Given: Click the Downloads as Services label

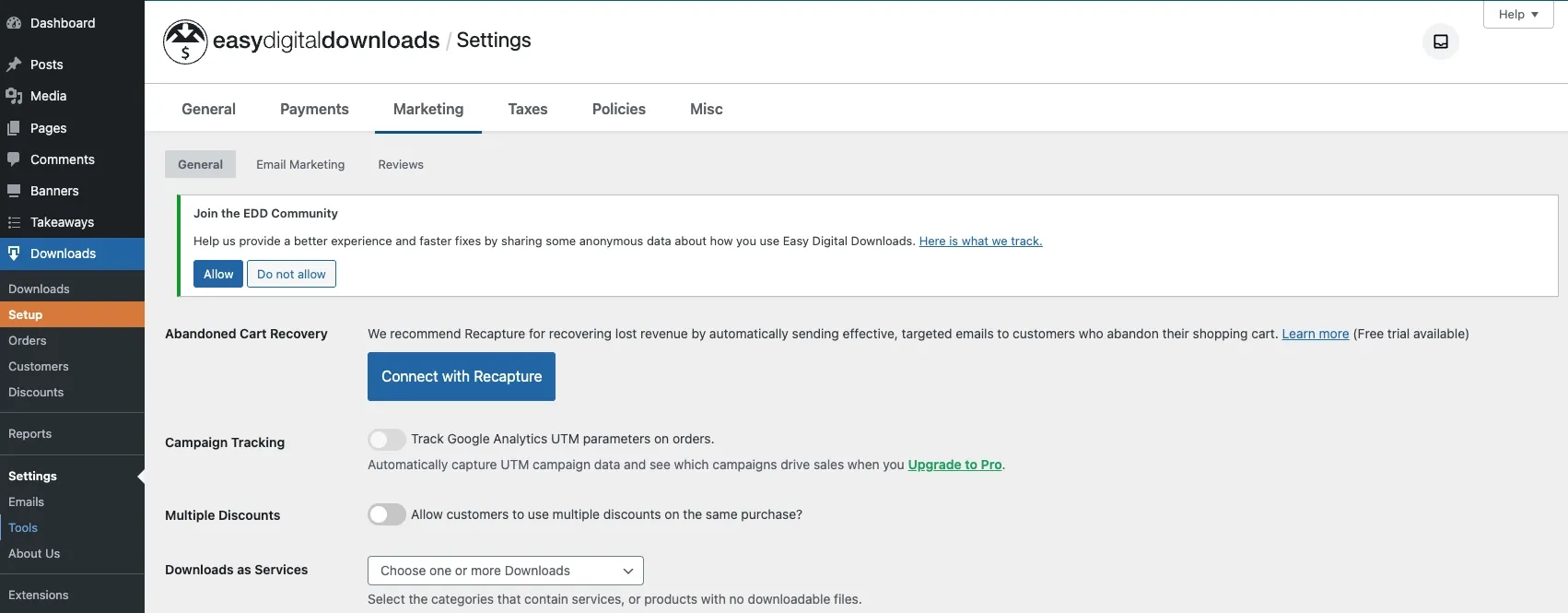Looking at the screenshot, I should coord(236,570).
